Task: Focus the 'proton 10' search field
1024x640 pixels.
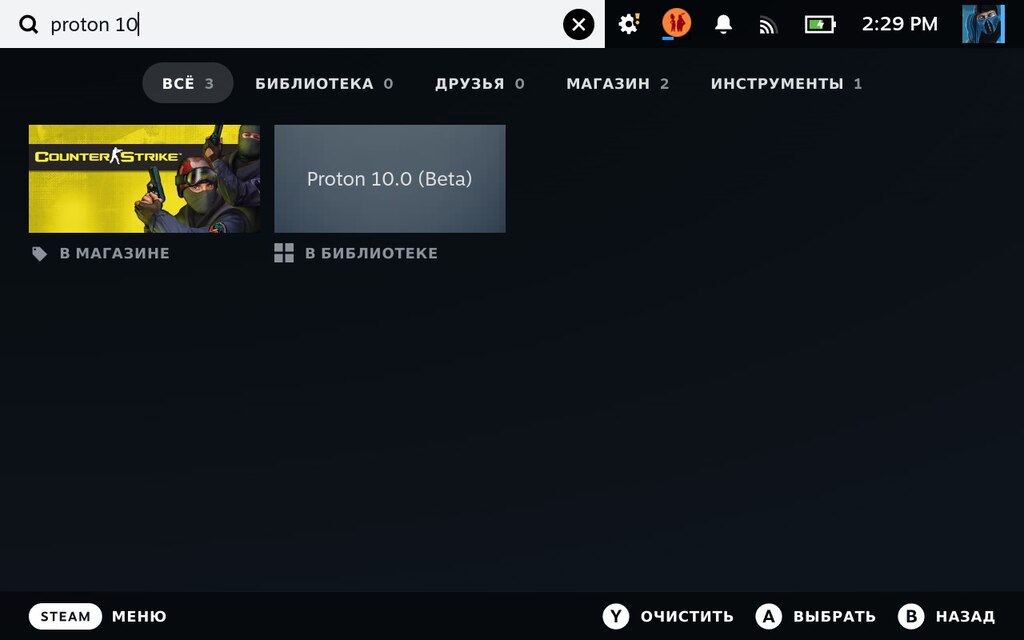Action: point(300,25)
